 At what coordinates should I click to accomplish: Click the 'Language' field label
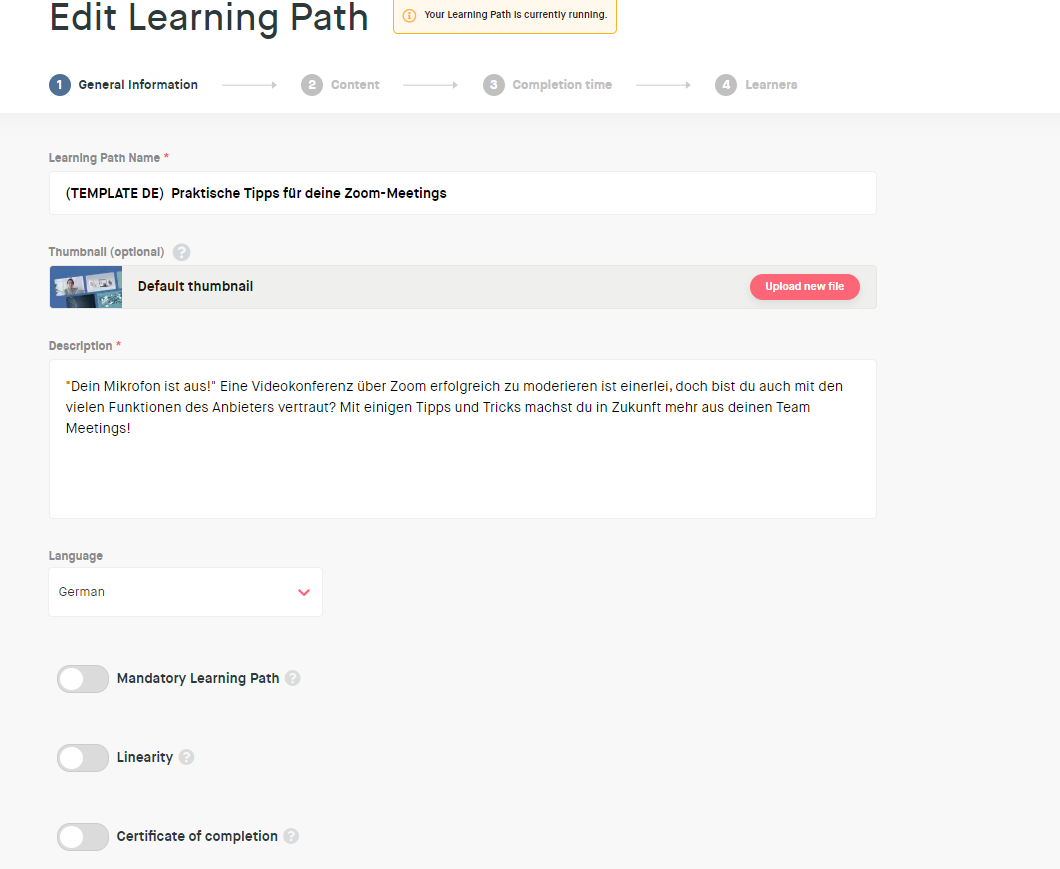tap(76, 556)
